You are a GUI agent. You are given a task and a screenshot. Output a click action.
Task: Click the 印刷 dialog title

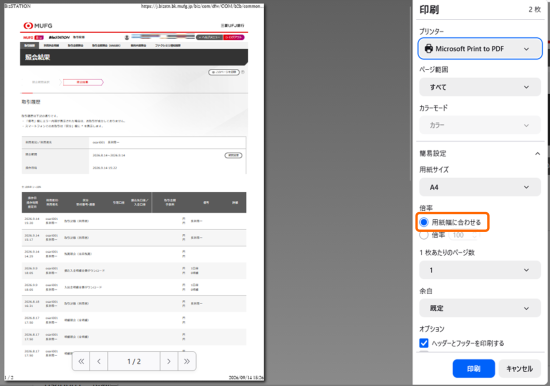[429, 10]
